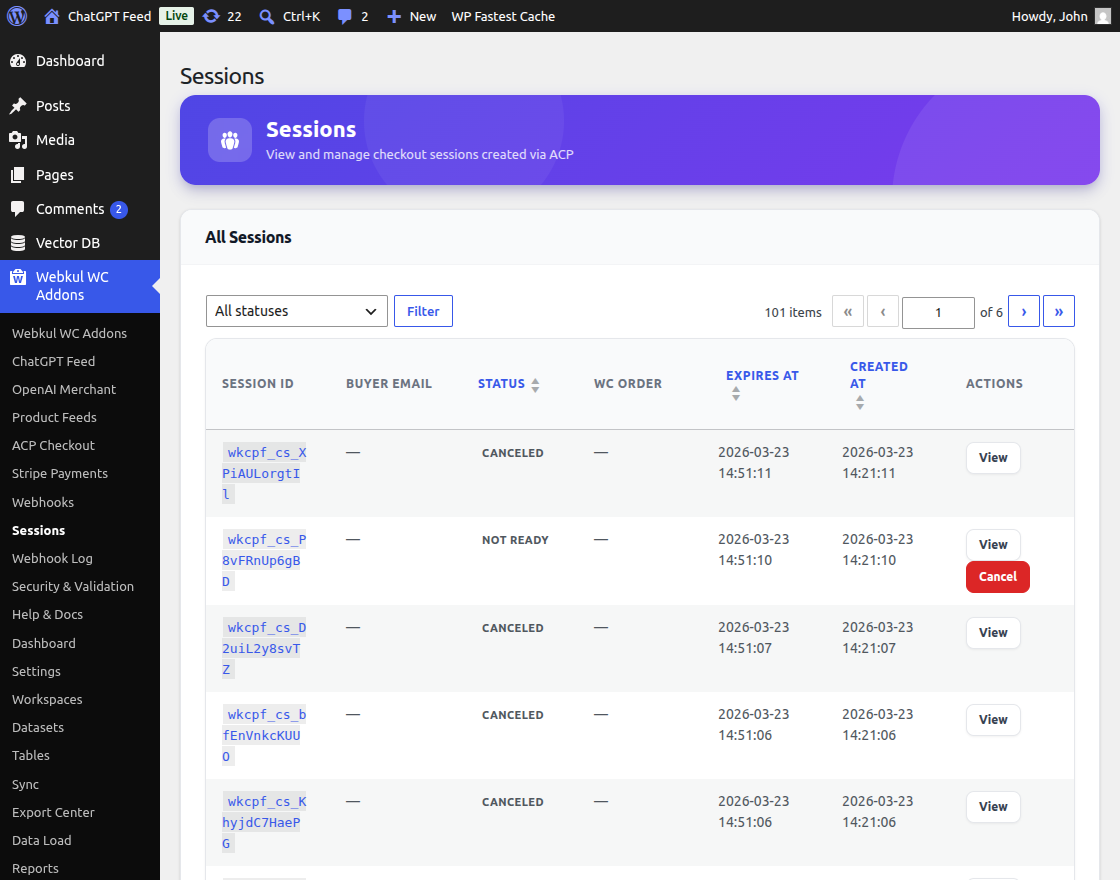
Task: Sort sessions by Created At column
Action: click(x=878, y=375)
